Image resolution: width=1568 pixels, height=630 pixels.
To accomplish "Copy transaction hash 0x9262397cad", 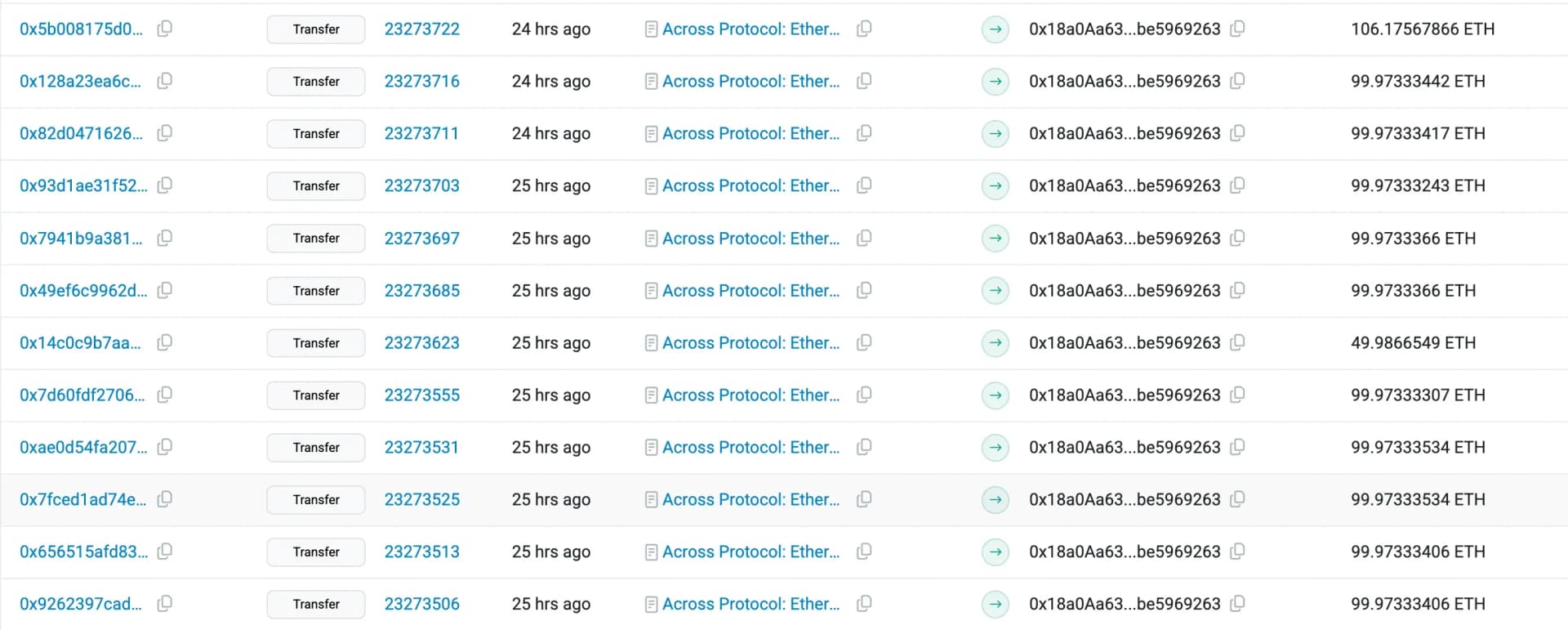I will [x=164, y=604].
